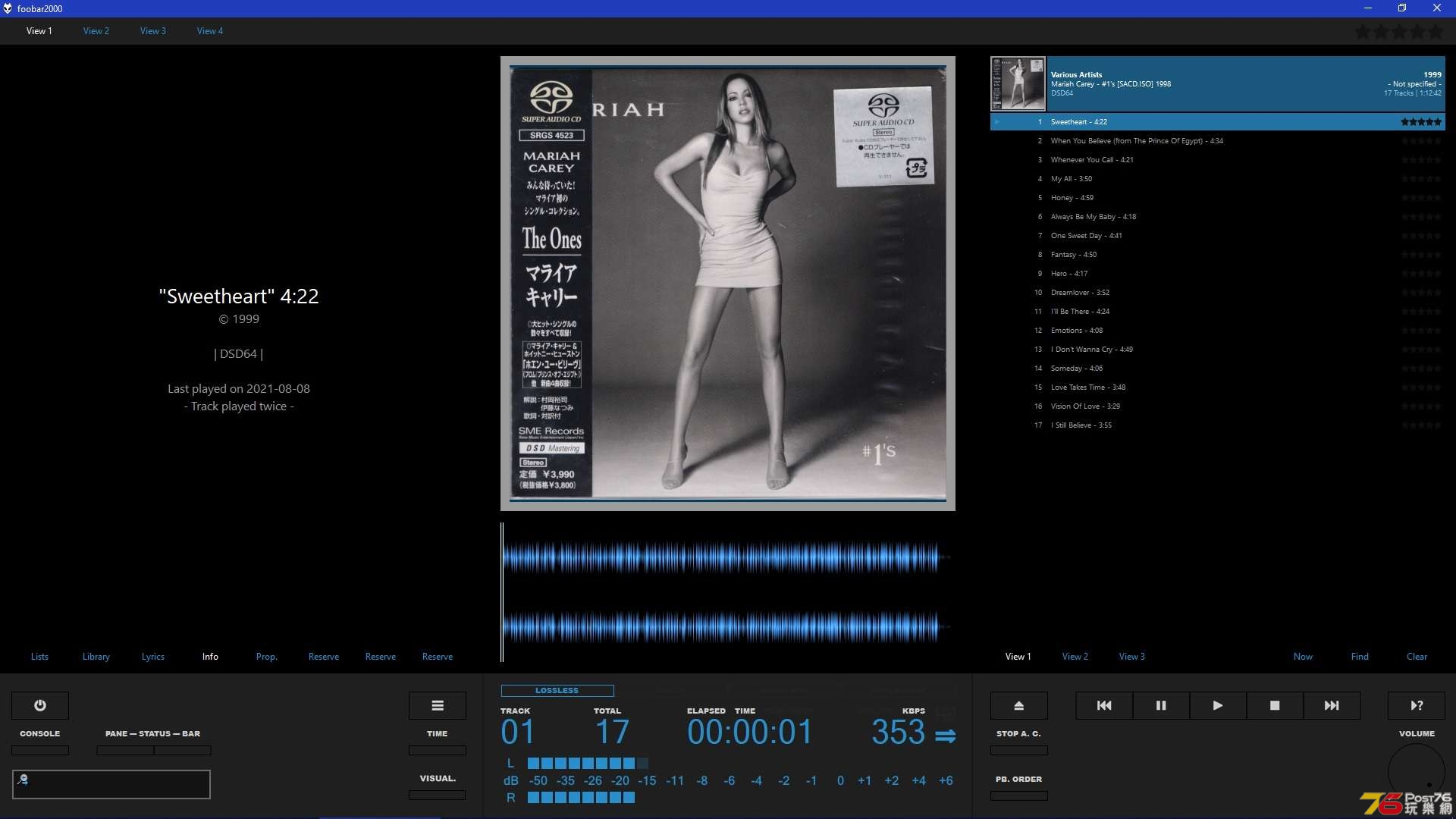Rate track using top-right star rating
This screenshot has height=819, width=1456.
tap(1399, 32)
